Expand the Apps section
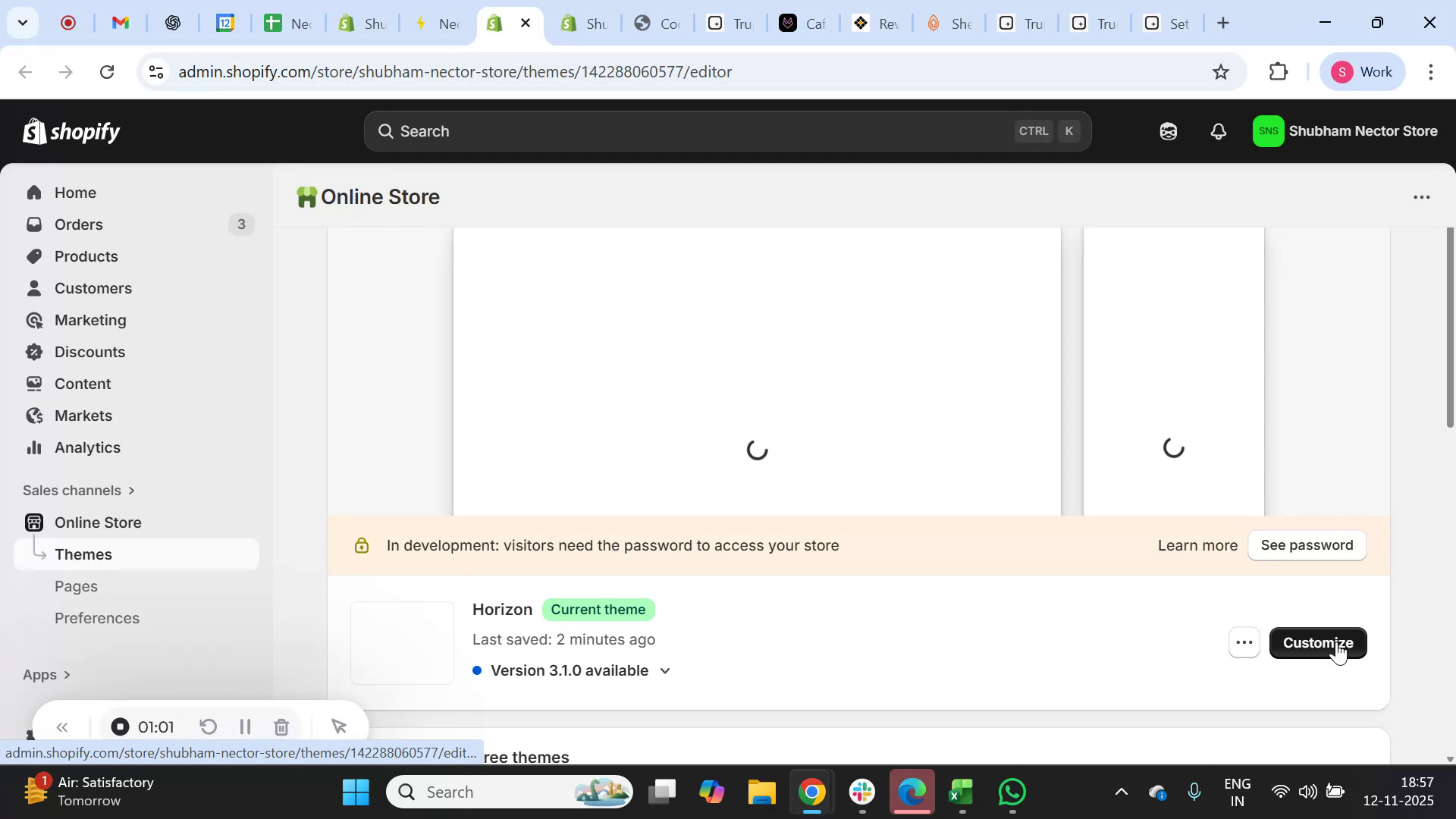The width and height of the screenshot is (1456, 819). [45, 674]
